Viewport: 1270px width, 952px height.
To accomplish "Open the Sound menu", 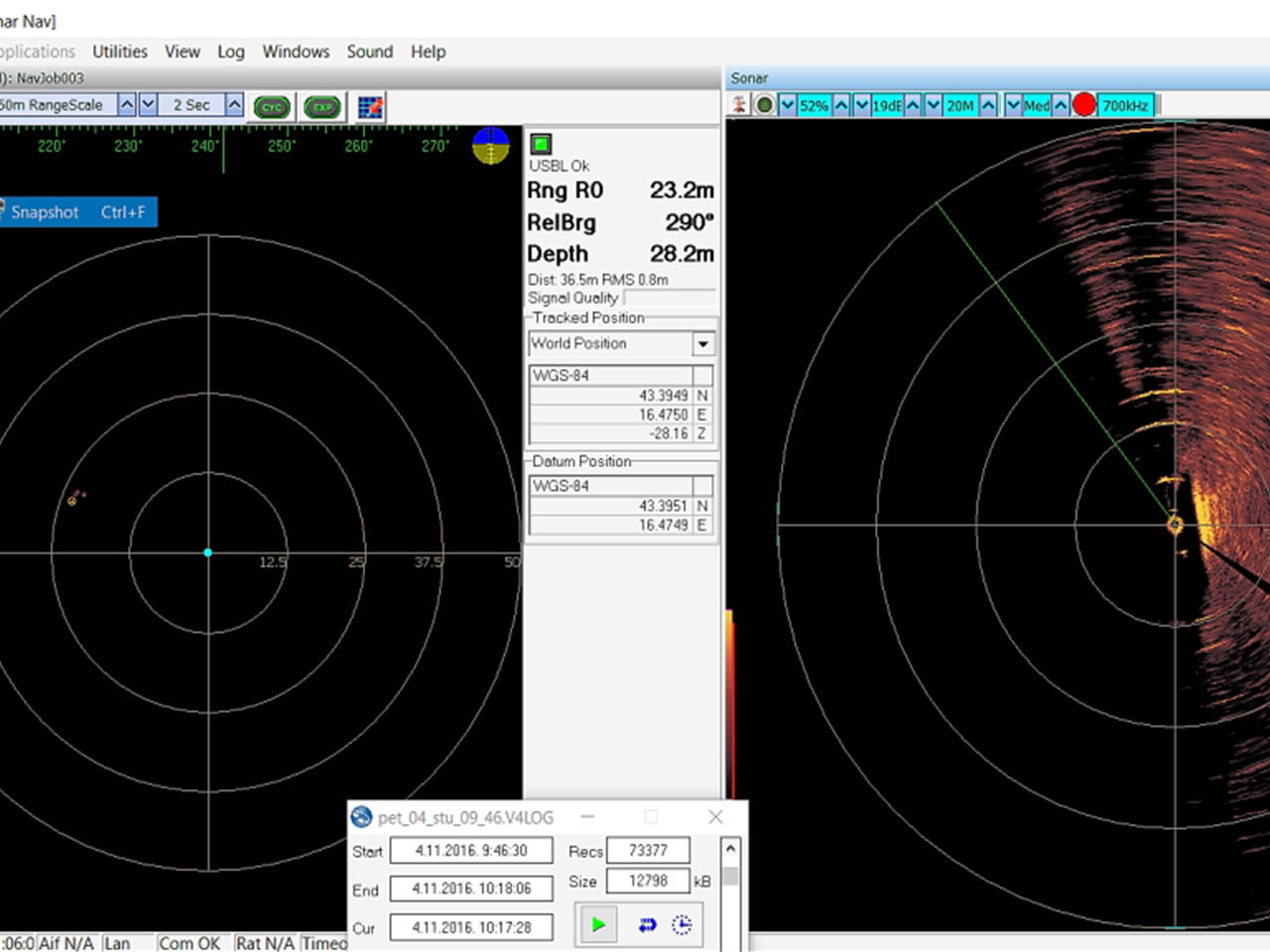I will 369,52.
